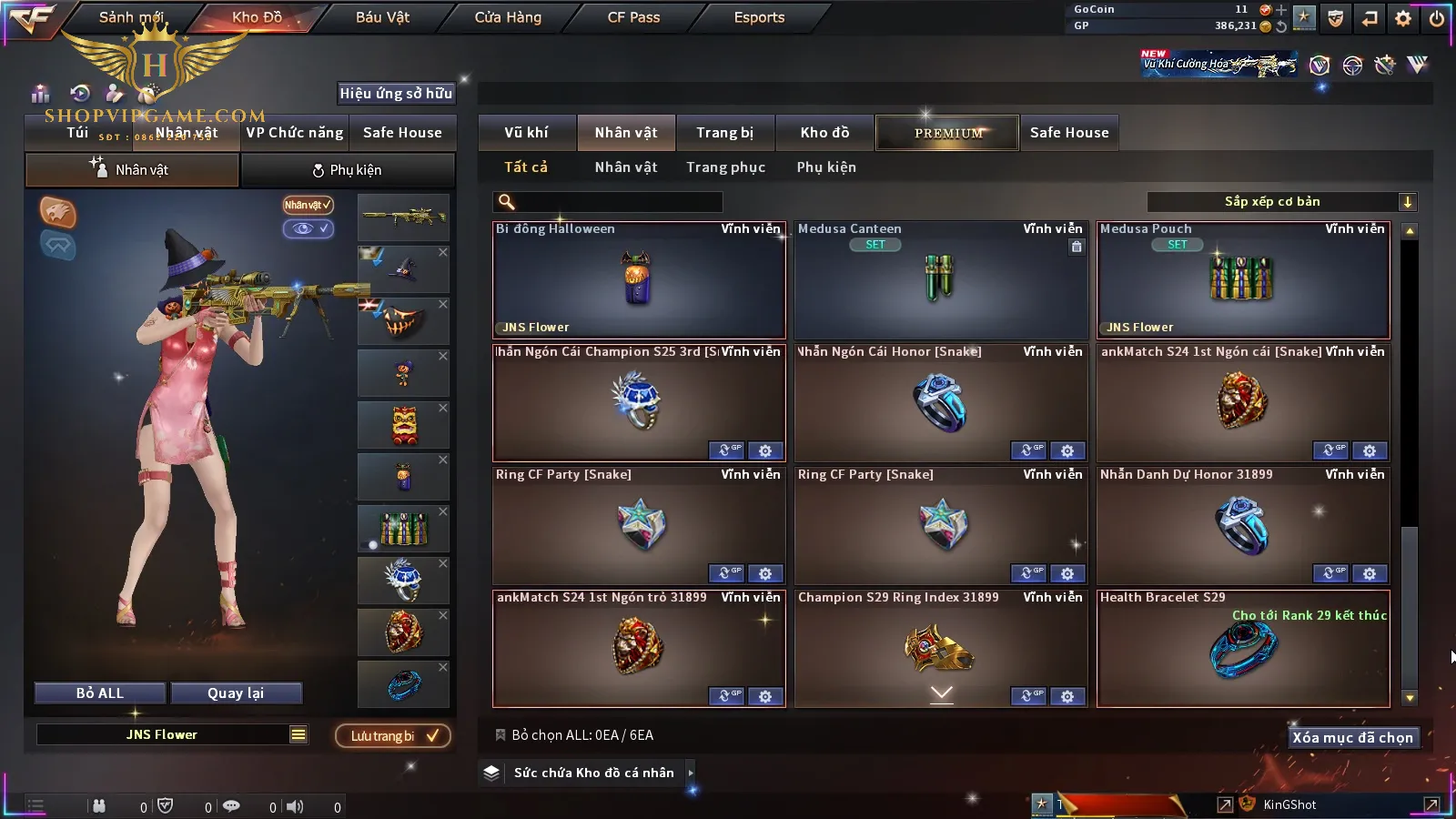
Task: Click the inventory scrollbar down arrow
Action: tap(1410, 698)
